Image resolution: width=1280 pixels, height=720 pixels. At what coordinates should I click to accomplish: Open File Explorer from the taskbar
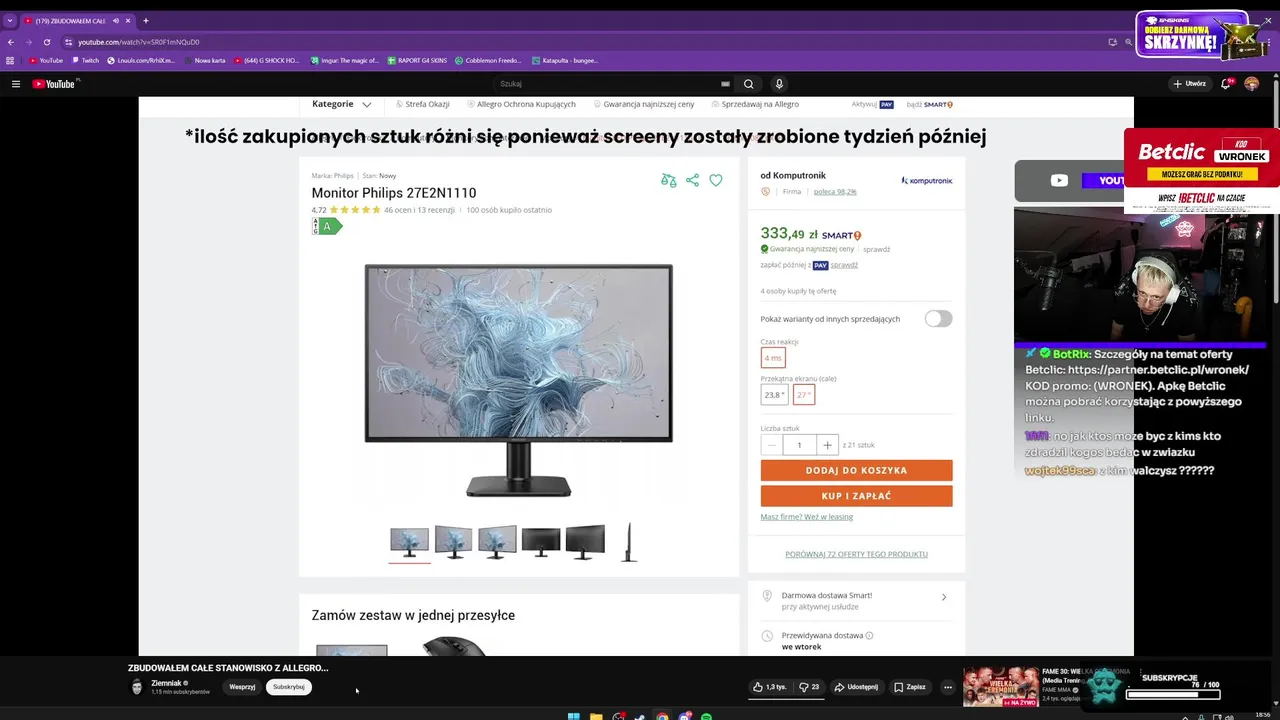(596, 717)
